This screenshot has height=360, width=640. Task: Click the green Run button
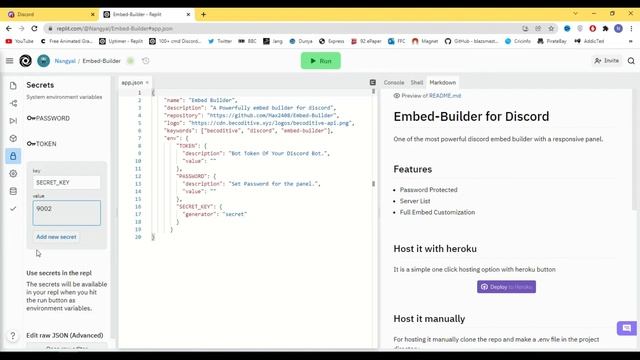(x=321, y=61)
